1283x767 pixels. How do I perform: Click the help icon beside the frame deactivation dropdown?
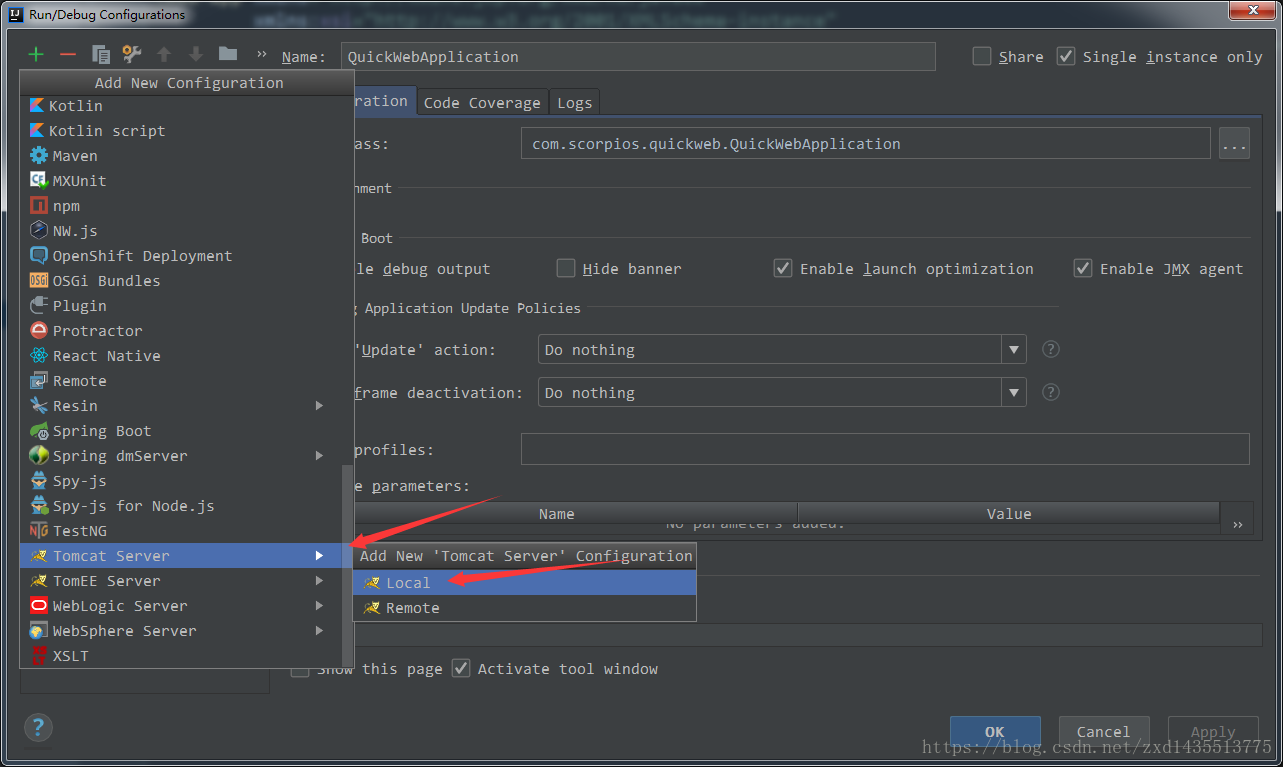coord(1051,392)
